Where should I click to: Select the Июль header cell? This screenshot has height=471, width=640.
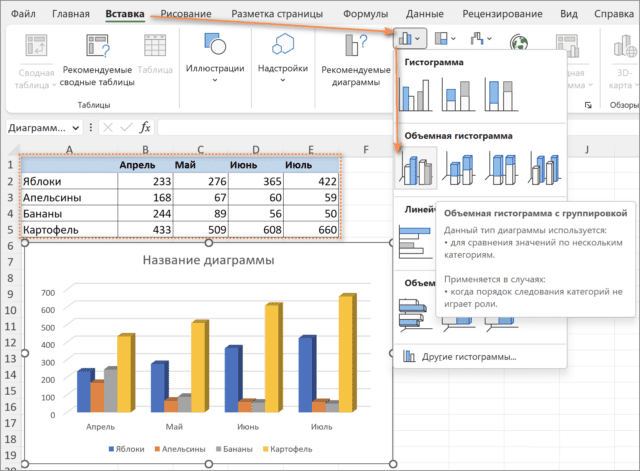[x=311, y=165]
